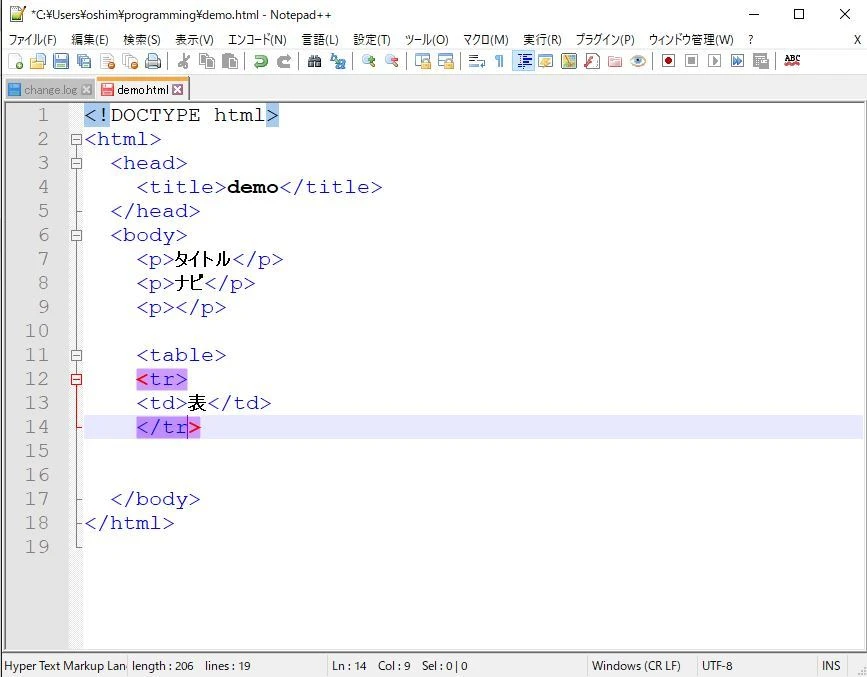Toggle file monitoring with the eye icon
The image size is (867, 677).
pyautogui.click(x=638, y=61)
